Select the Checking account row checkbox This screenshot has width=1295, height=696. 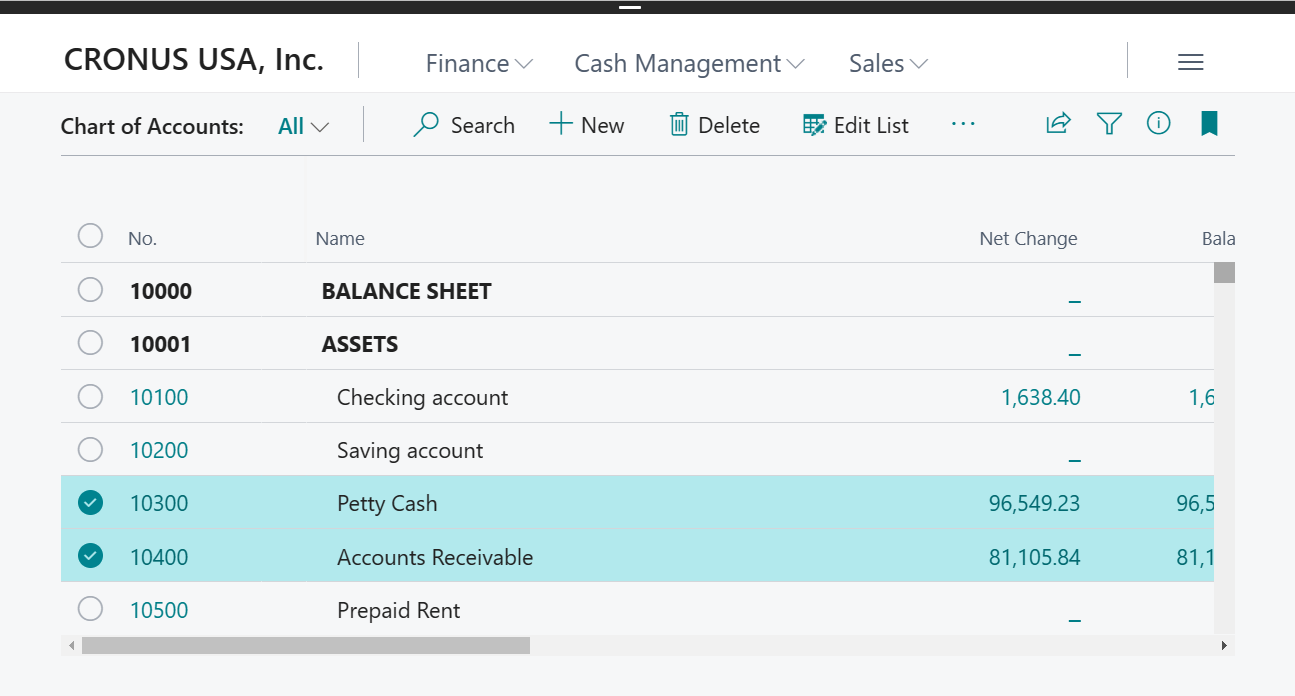[90, 397]
